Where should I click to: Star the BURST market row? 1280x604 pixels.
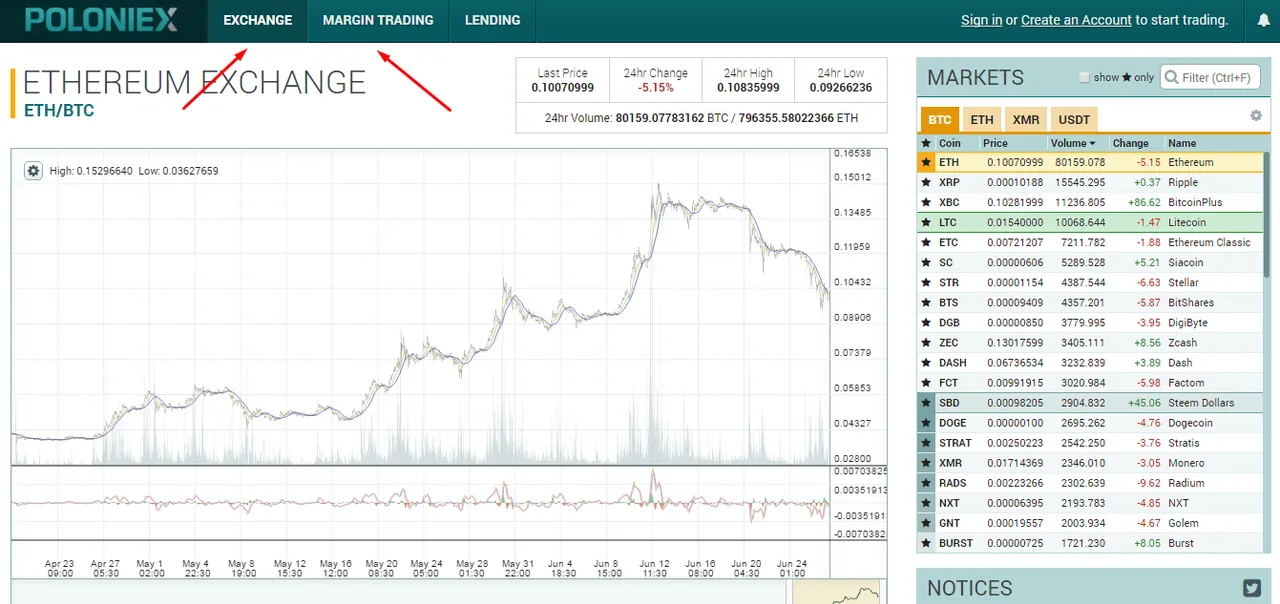pyautogui.click(x=926, y=543)
